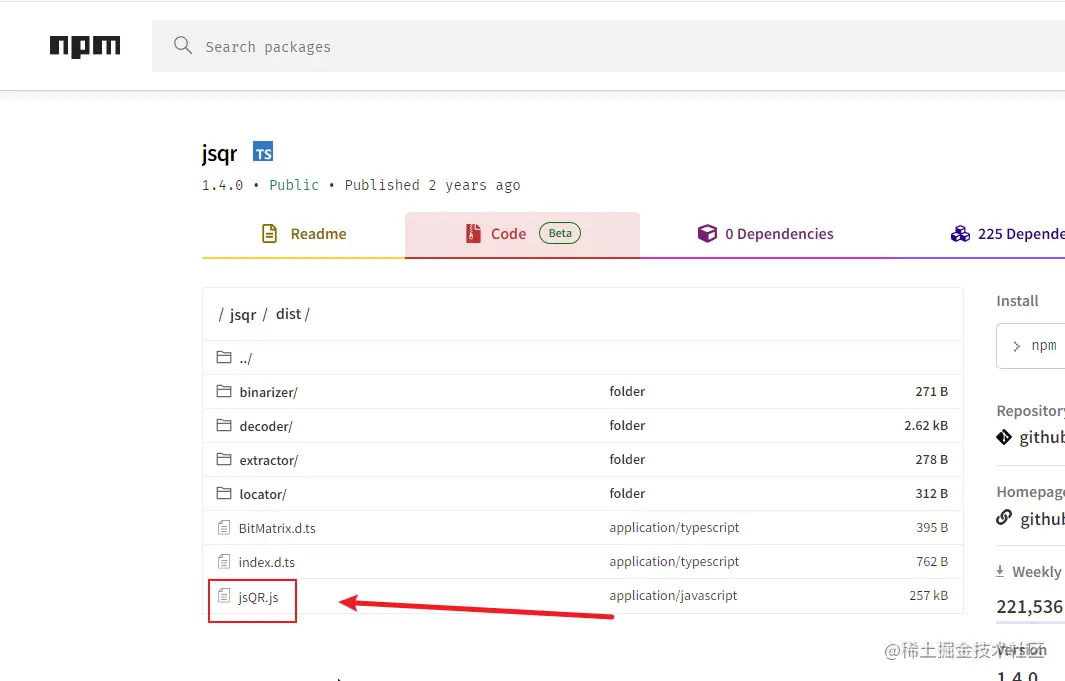The height and width of the screenshot is (681, 1065).
Task: Click application/javascript type of jsQR.js
Action: coord(673,595)
